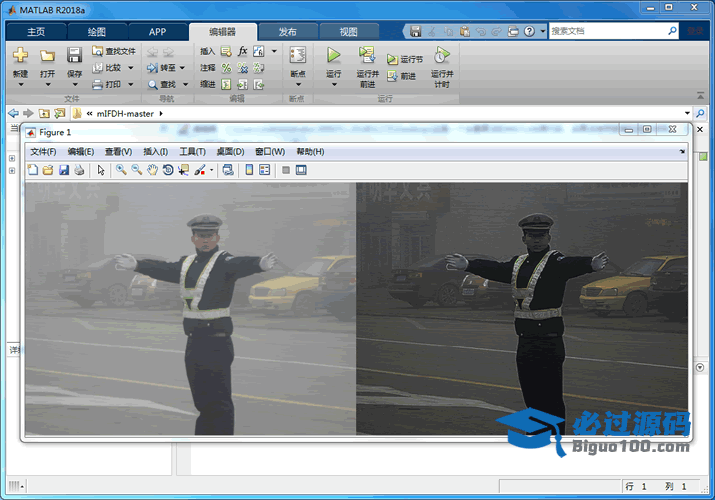715x500 pixels.
Task: Select the zoom in magnifier tool
Action: click(121, 170)
